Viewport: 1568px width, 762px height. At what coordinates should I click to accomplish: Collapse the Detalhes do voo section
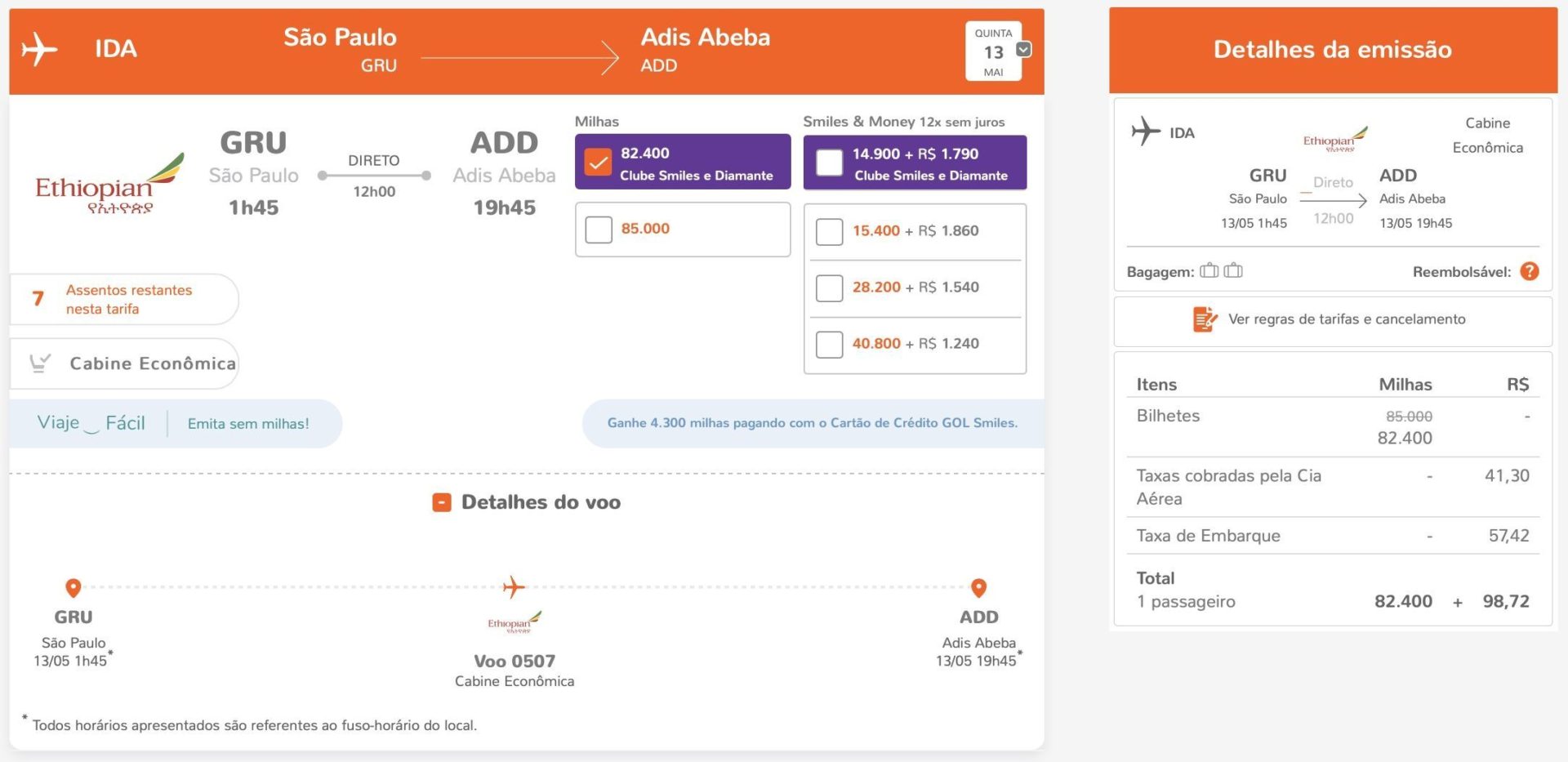pyautogui.click(x=441, y=502)
